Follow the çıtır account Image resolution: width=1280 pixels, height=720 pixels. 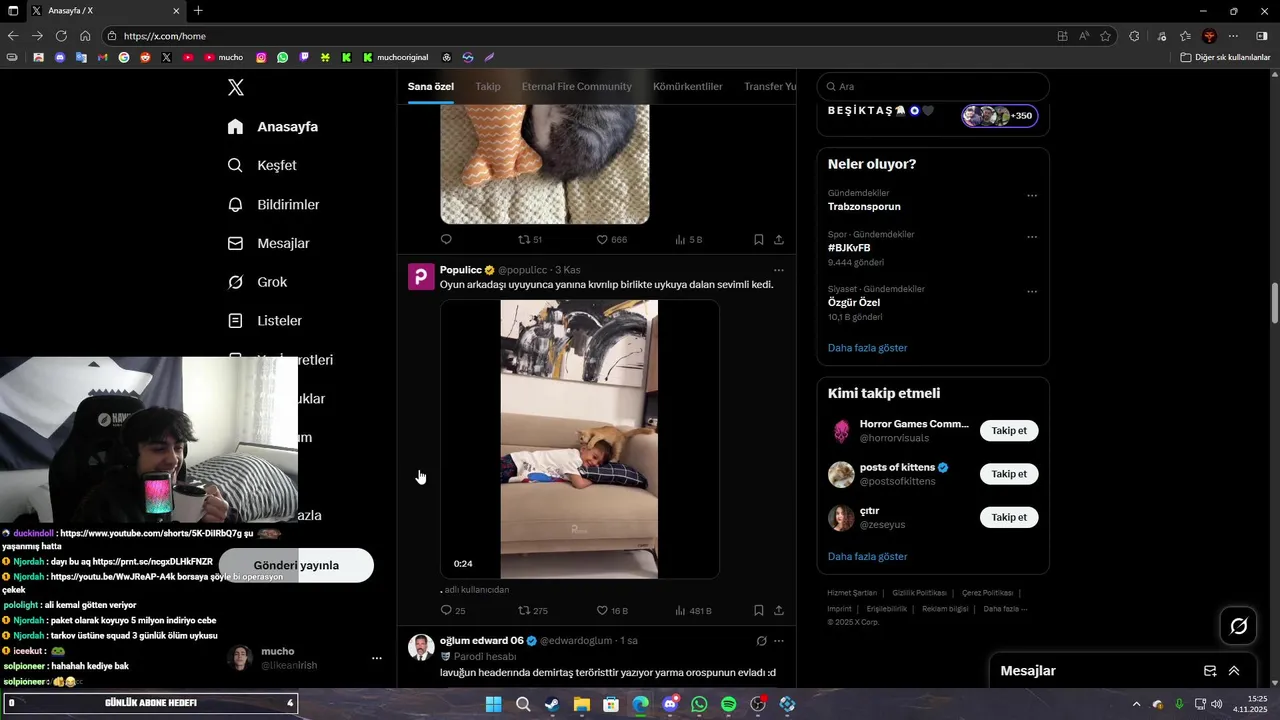pos(1009,518)
